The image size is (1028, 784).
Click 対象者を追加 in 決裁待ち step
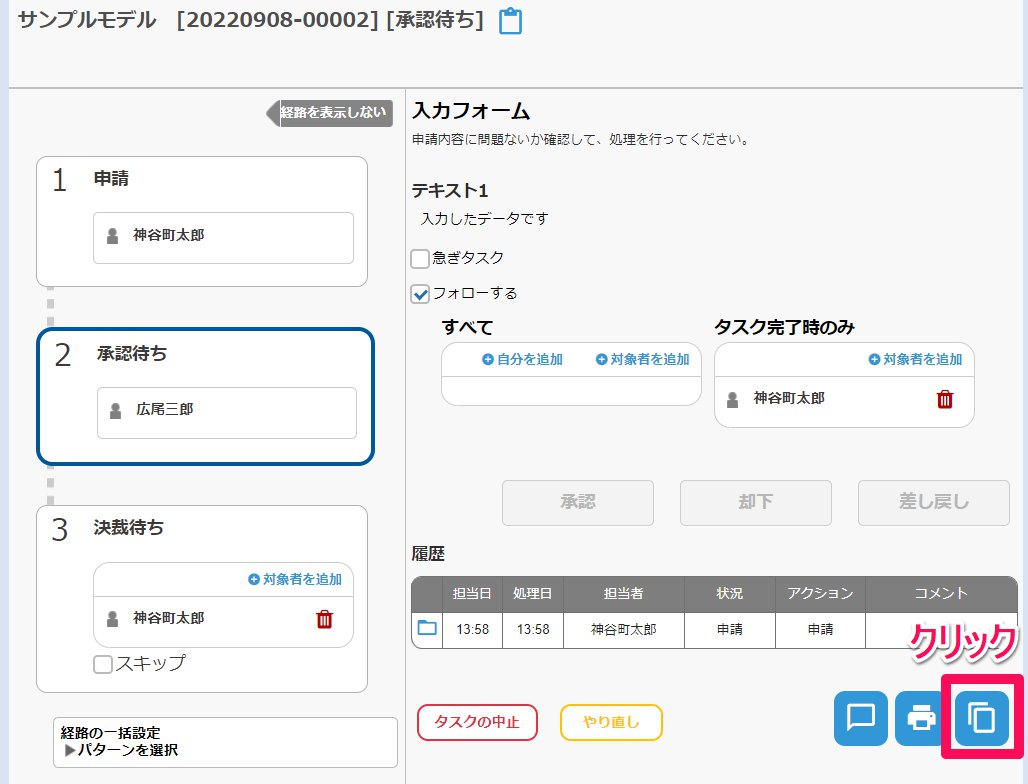tap(294, 579)
